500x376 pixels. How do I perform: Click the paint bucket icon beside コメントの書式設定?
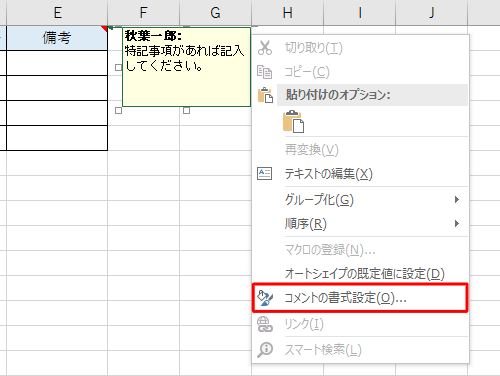[265, 298]
